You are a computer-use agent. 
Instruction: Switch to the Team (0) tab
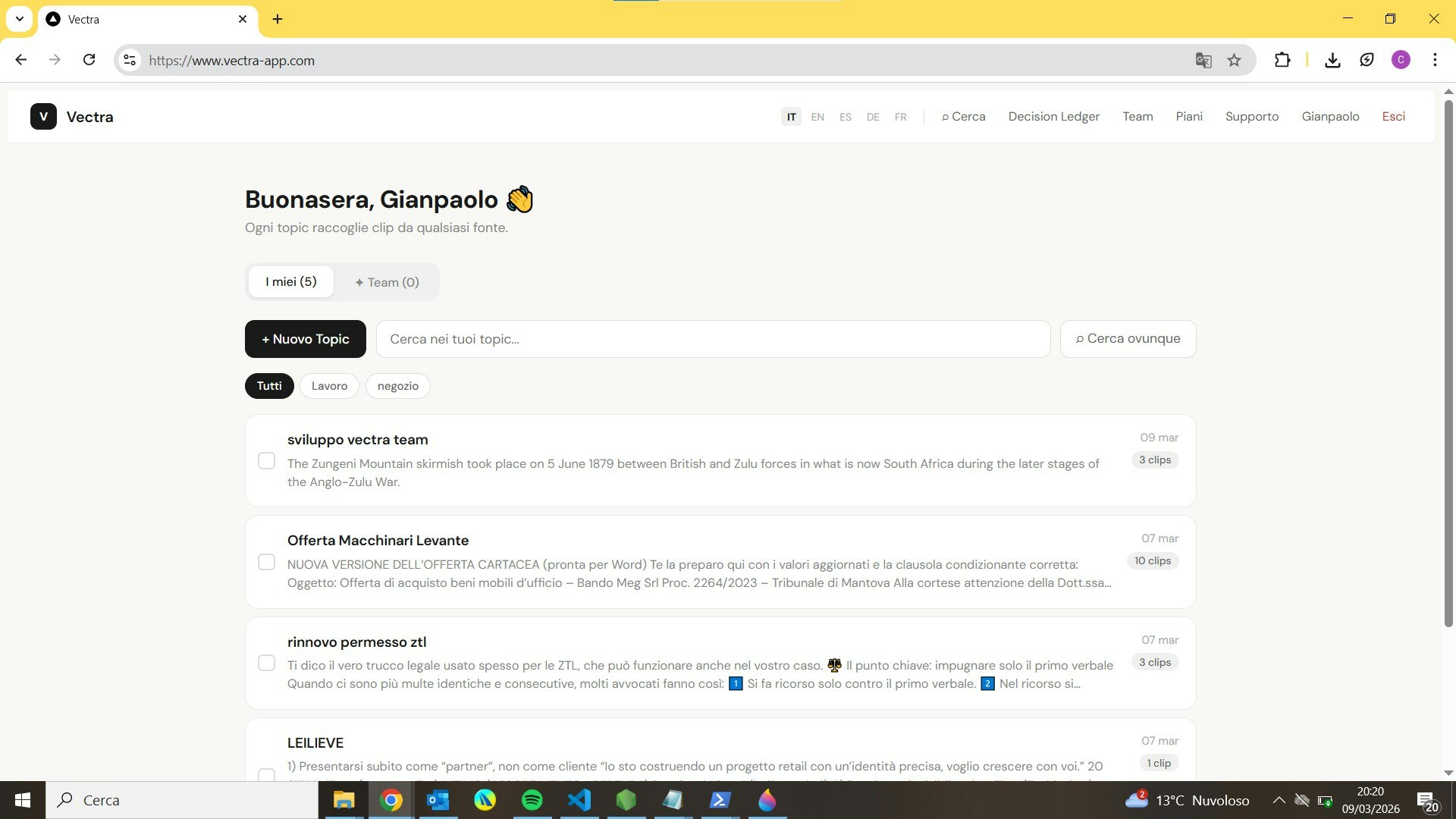pyautogui.click(x=387, y=282)
